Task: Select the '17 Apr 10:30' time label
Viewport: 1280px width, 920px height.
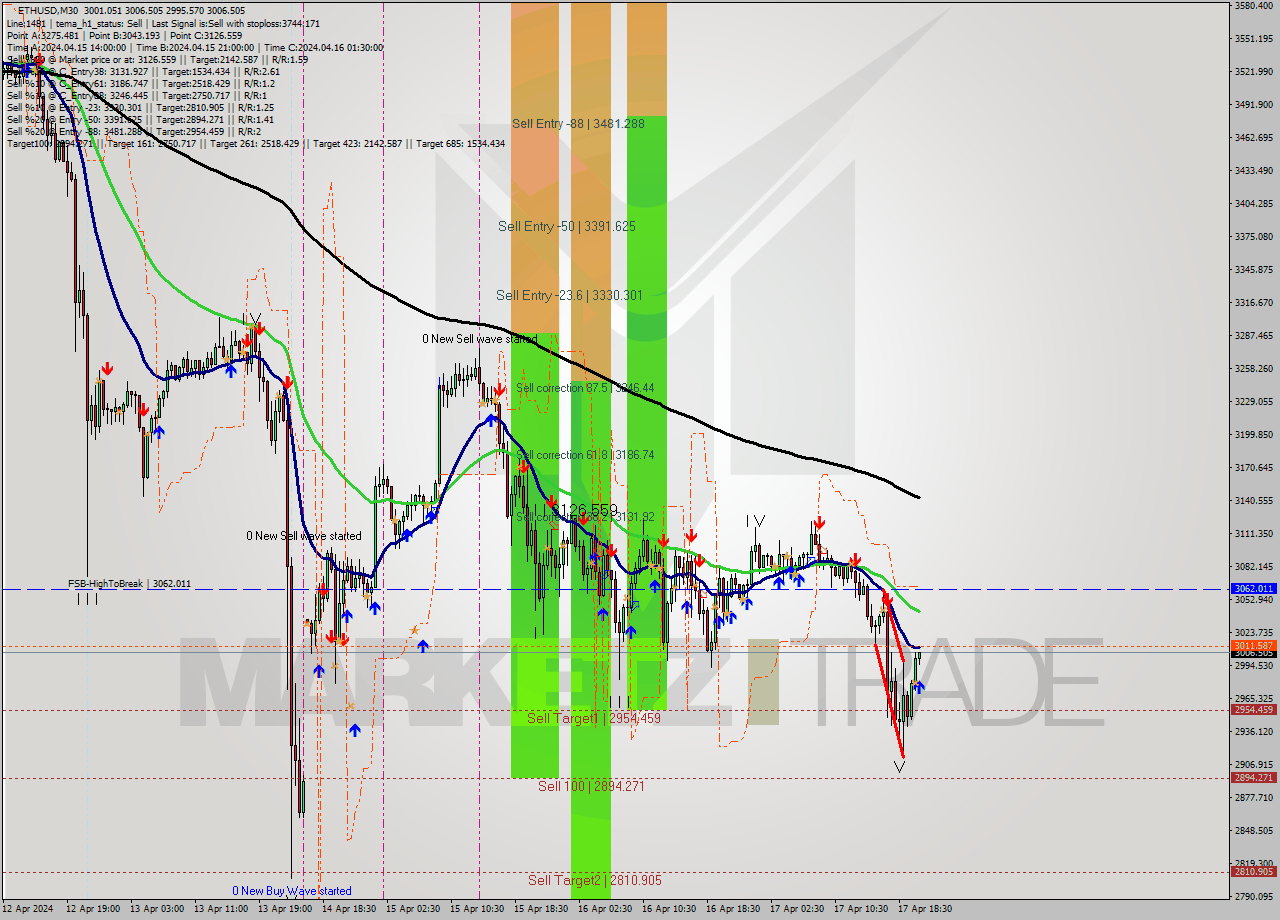Action: pos(861,909)
